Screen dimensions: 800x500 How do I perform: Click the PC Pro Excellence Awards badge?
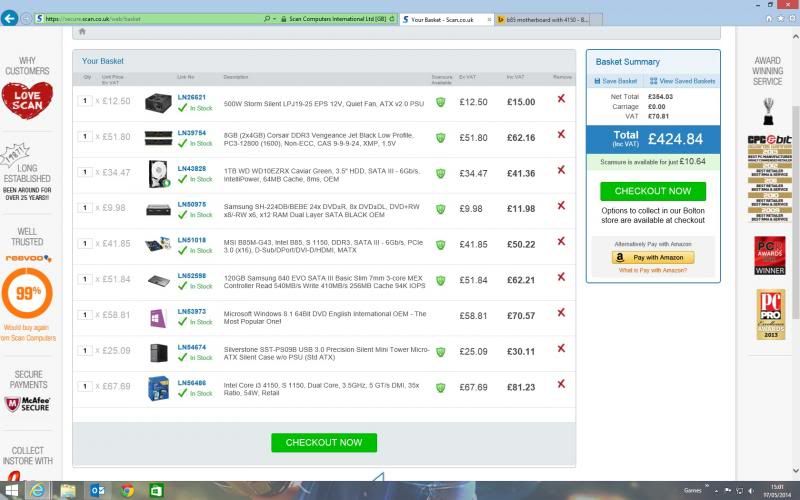[x=770, y=315]
